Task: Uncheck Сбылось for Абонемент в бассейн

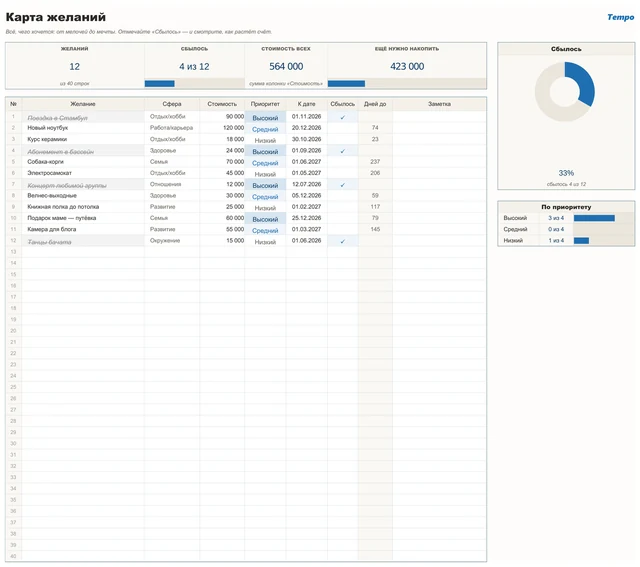Action: click(342, 151)
